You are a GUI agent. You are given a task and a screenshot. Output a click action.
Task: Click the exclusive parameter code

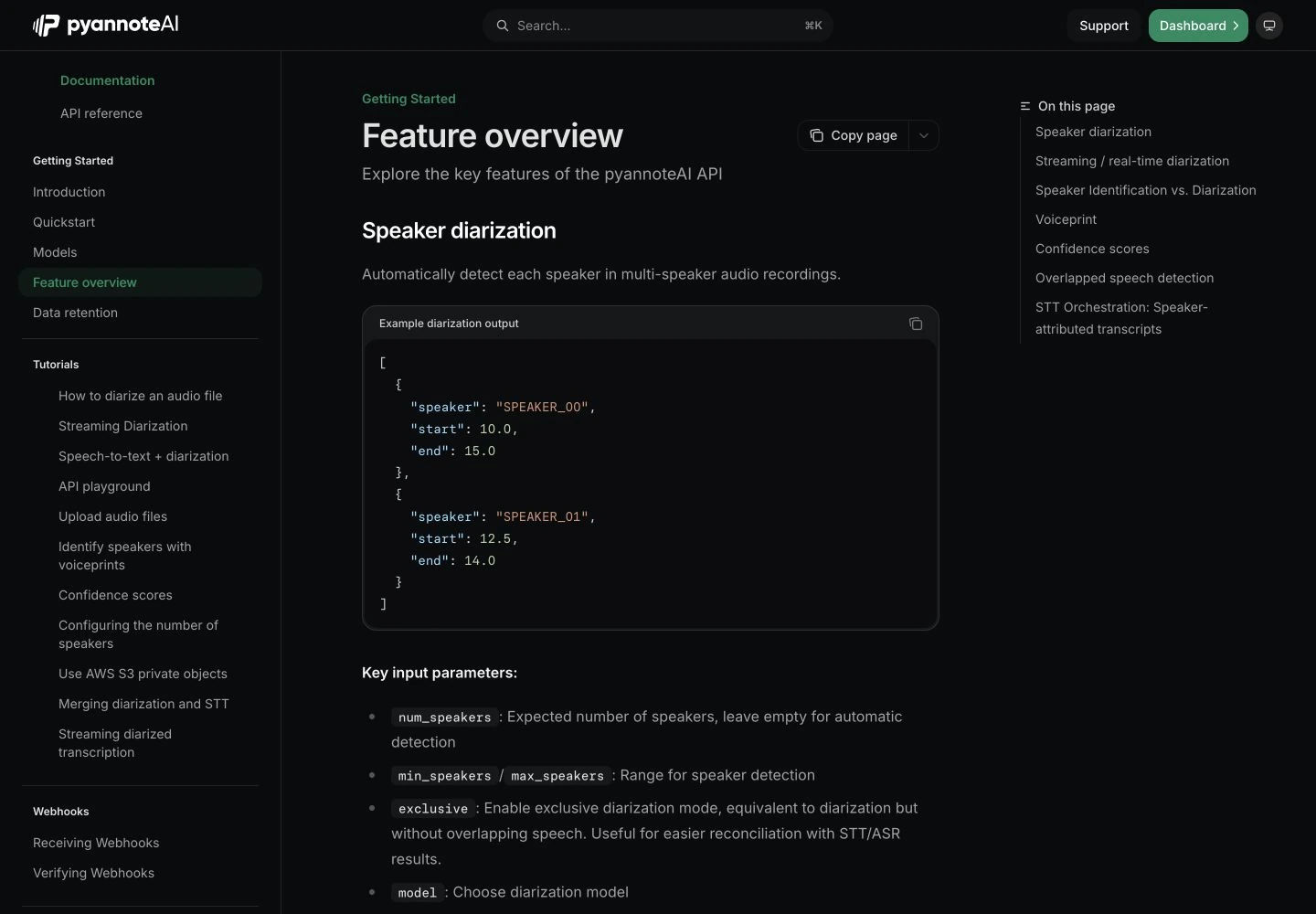pyautogui.click(x=433, y=809)
